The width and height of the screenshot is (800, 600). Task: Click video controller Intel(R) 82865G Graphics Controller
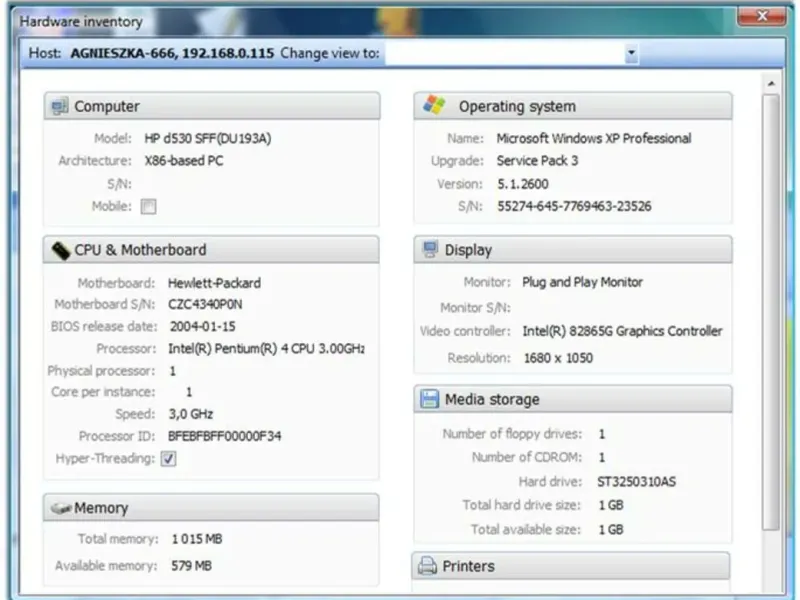click(x=622, y=331)
